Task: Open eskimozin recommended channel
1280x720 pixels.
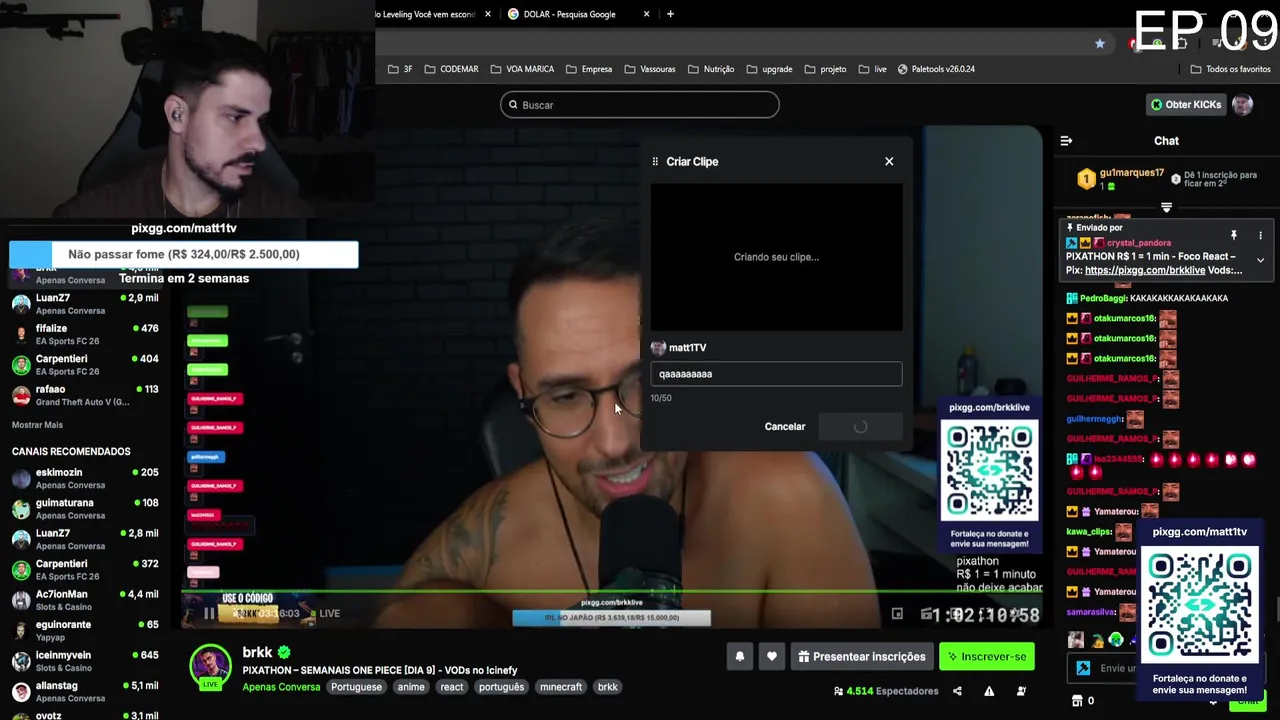Action: [x=85, y=478]
